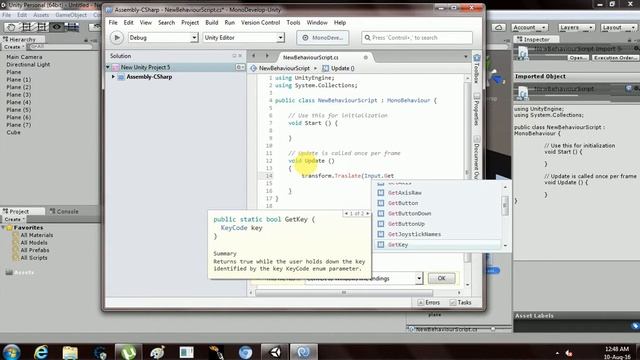This screenshot has height=360, width=640.
Task: Select Cube in Unity Hierarchy
Action: click(x=13, y=132)
